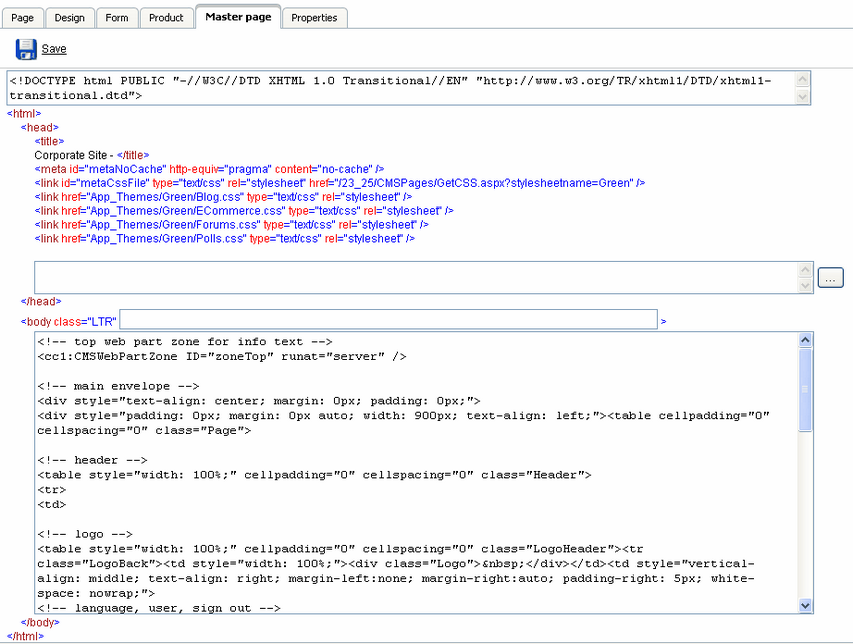Viewport: 853px width, 644px height.
Task: Select the Master page tab
Action: 238,17
